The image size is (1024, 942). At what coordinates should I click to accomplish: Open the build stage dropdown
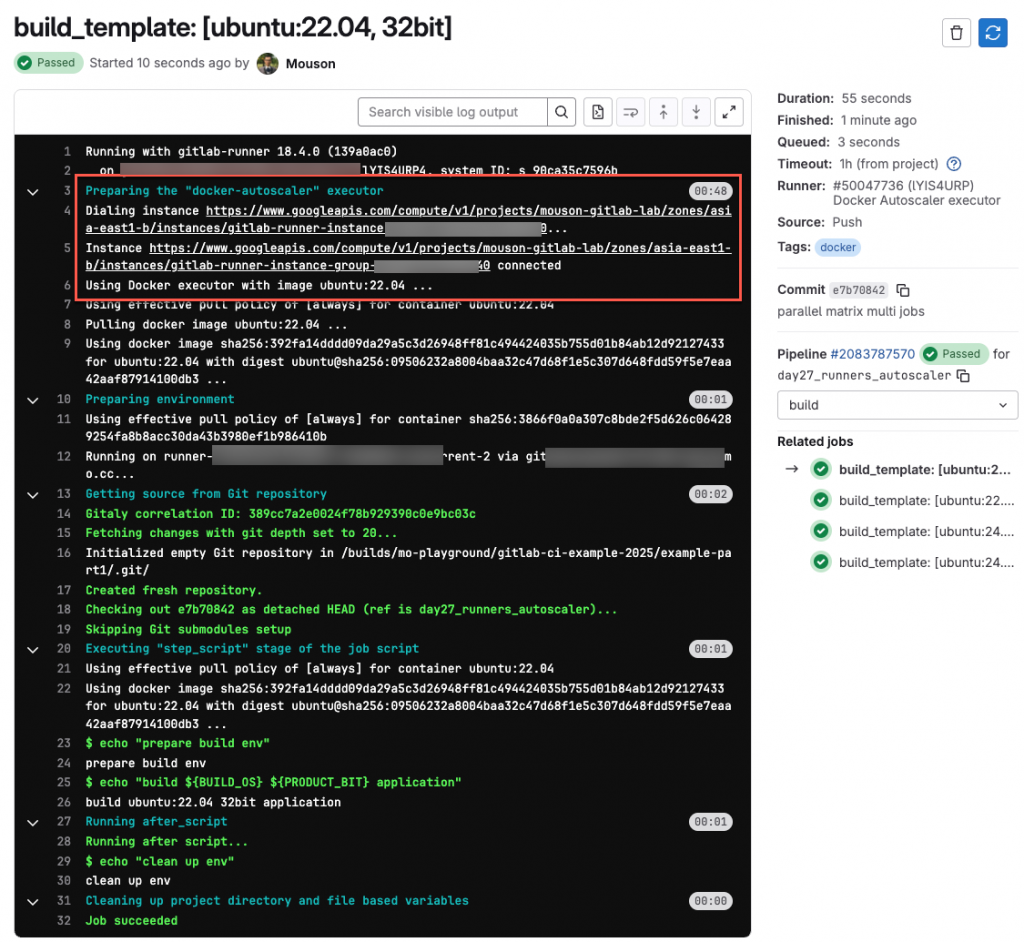click(897, 405)
